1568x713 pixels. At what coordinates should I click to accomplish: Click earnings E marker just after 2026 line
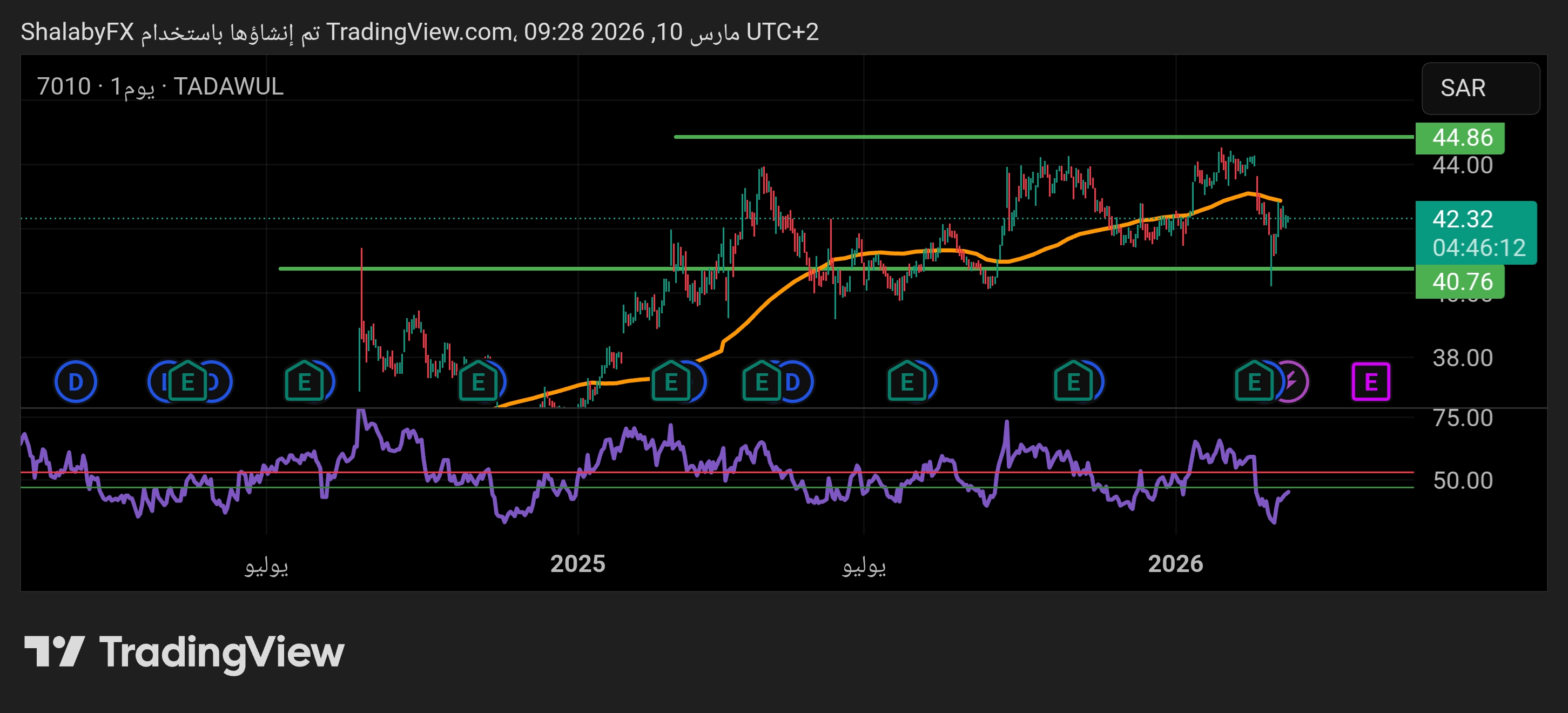1254,382
